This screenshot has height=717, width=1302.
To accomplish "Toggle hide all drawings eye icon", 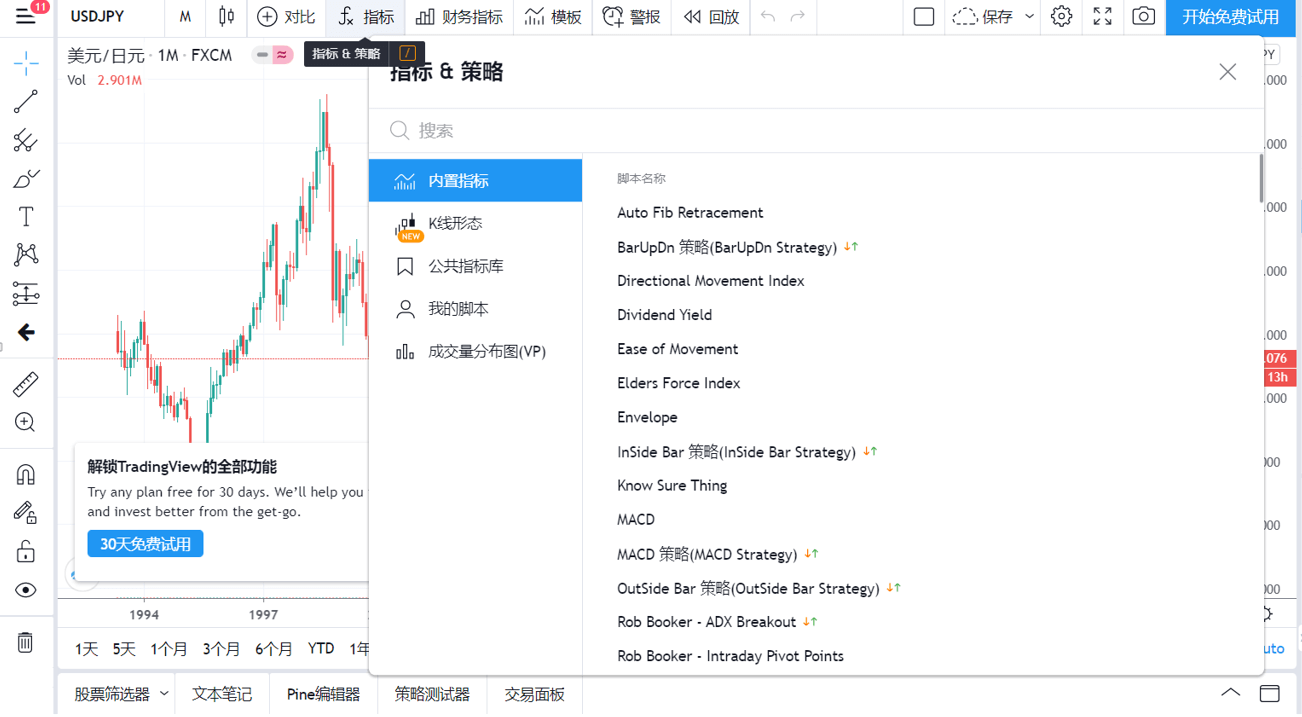I will (26, 590).
